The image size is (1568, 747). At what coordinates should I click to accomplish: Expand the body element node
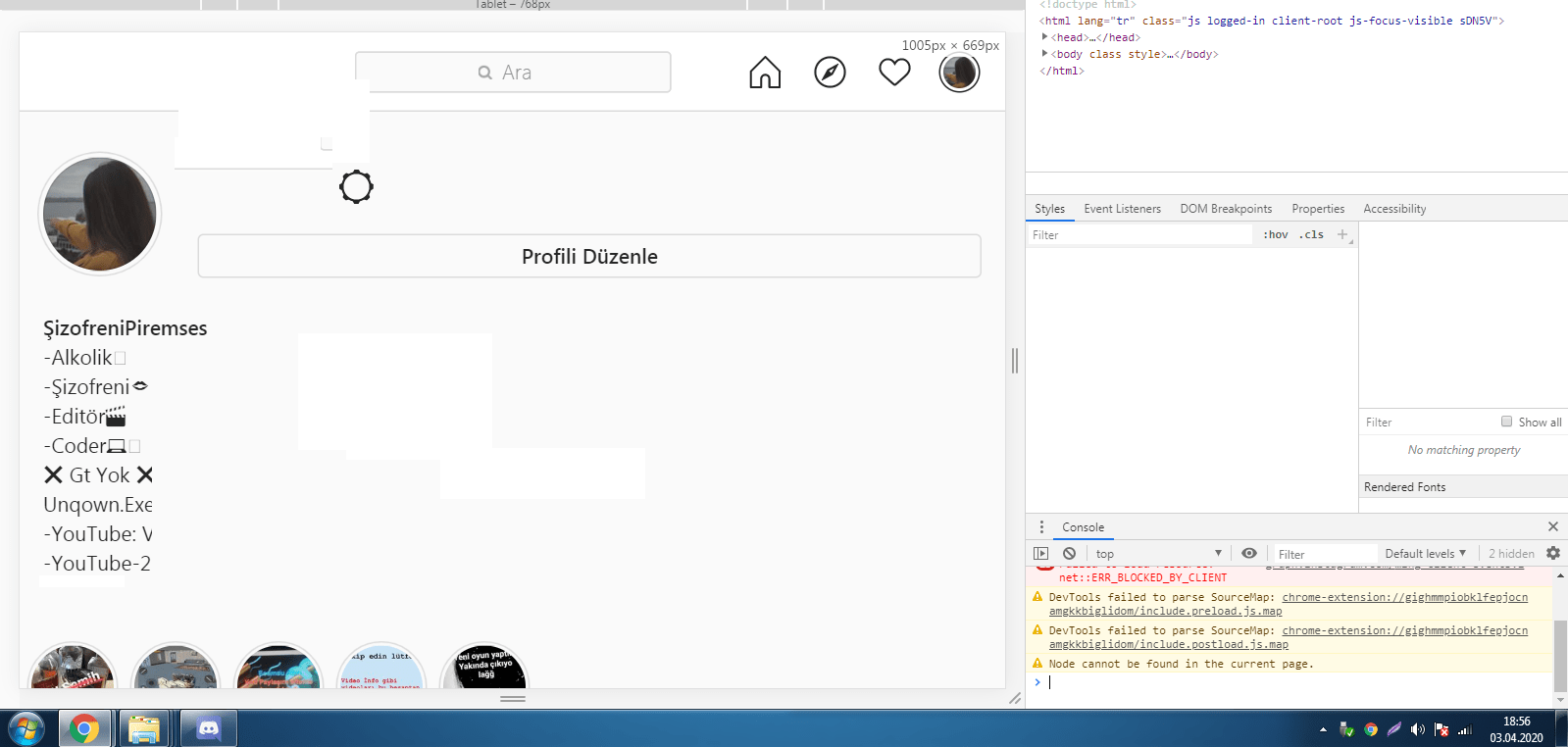click(1044, 54)
